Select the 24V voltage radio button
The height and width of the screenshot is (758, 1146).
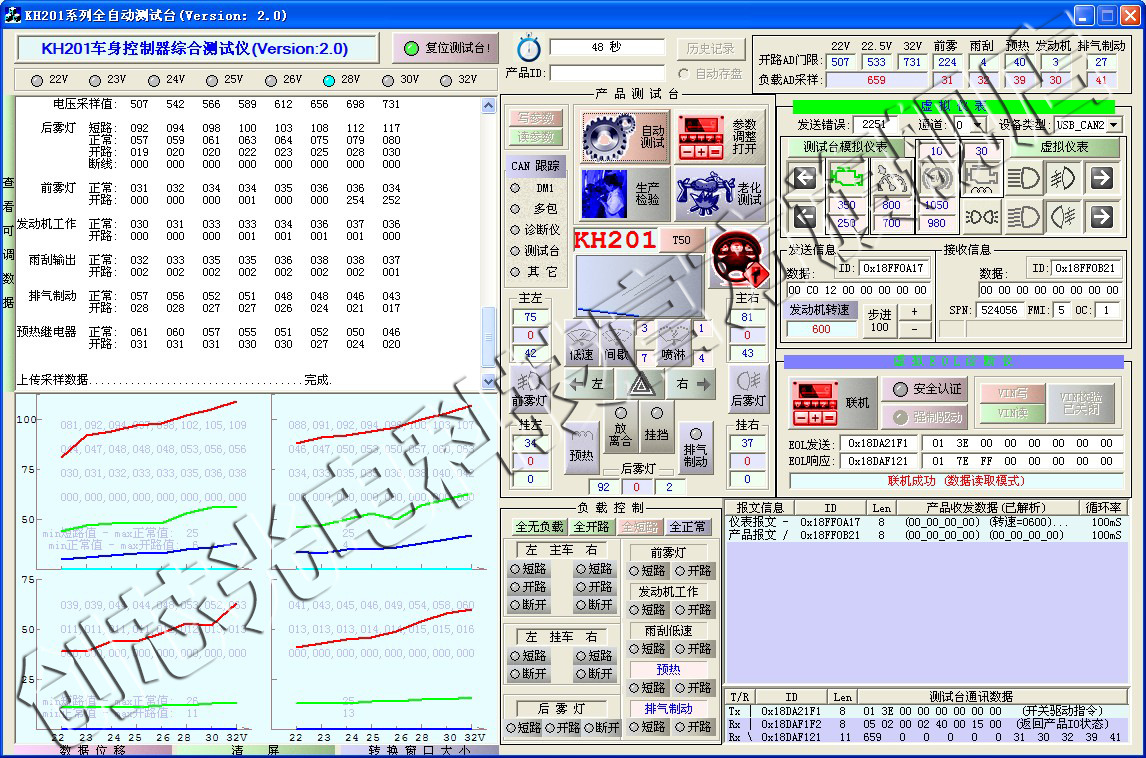(153, 80)
